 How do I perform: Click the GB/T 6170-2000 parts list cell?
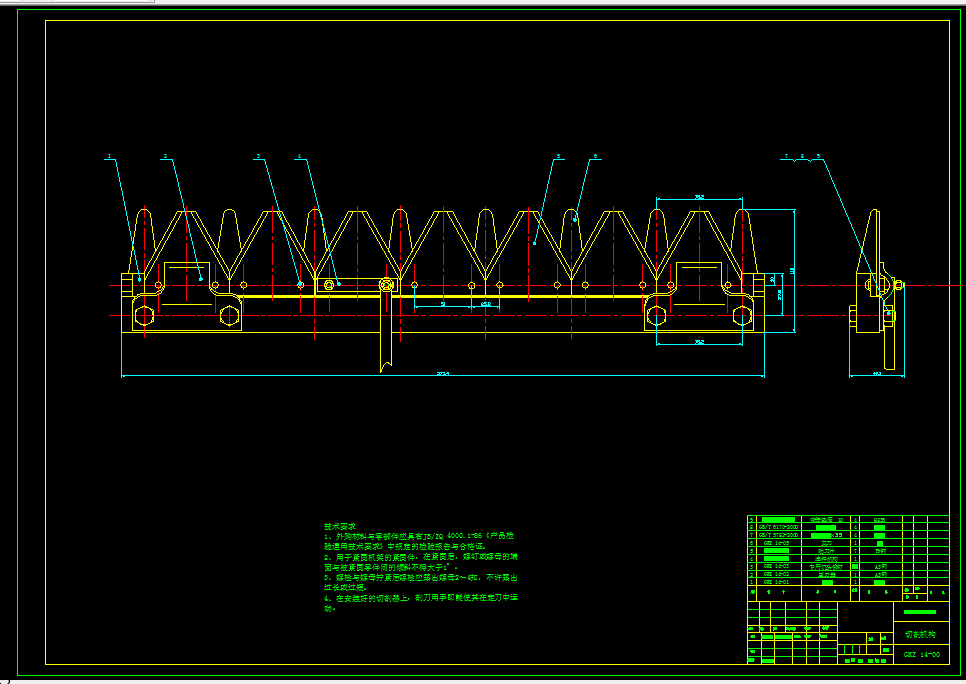click(778, 527)
